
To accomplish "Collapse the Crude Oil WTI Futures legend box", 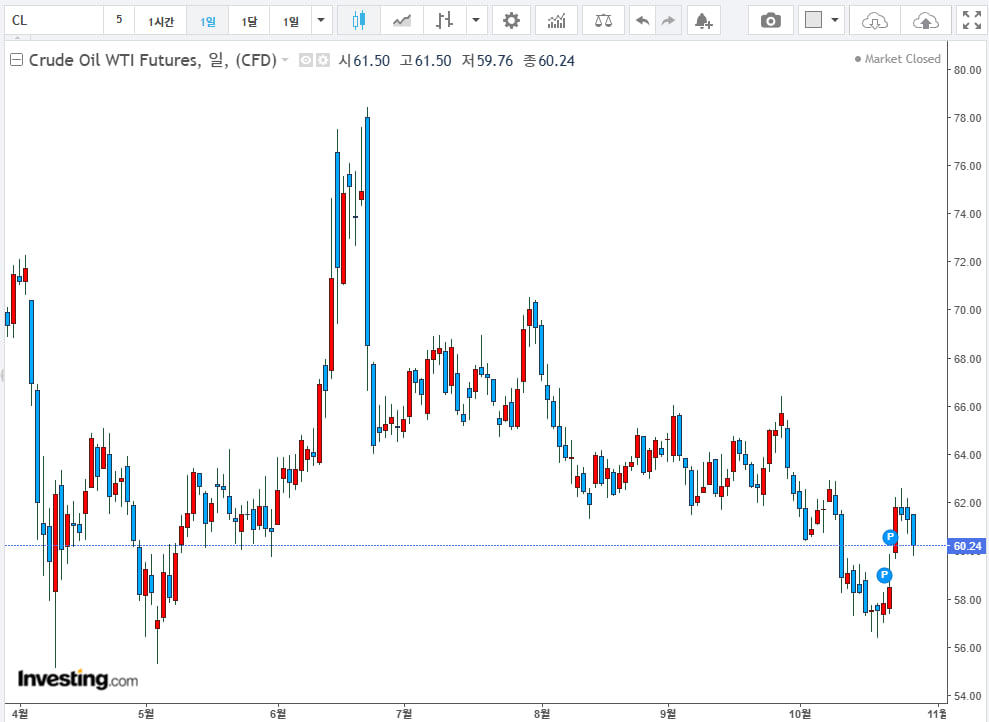I will click(16, 61).
